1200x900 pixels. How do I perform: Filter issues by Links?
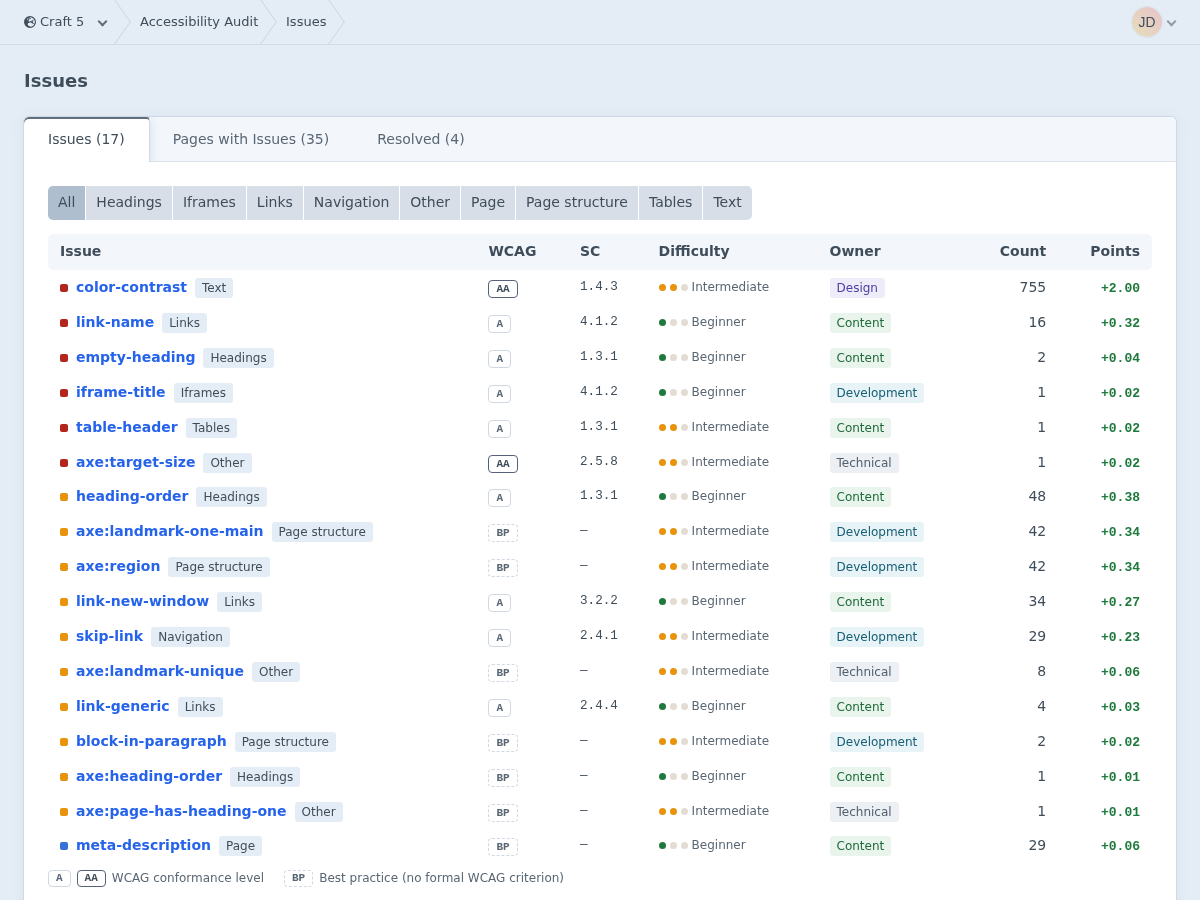275,203
